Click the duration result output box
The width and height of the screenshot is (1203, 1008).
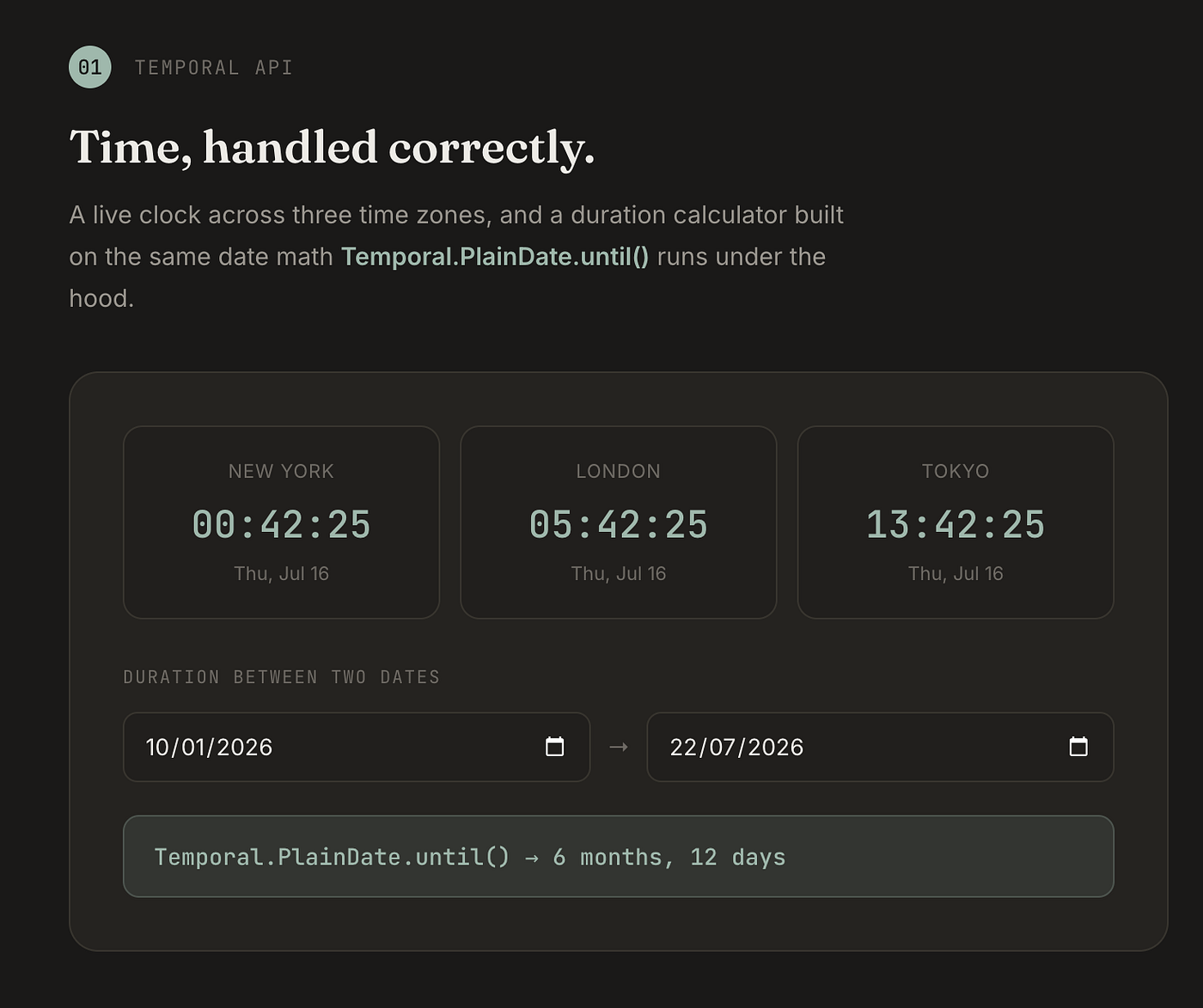(619, 857)
